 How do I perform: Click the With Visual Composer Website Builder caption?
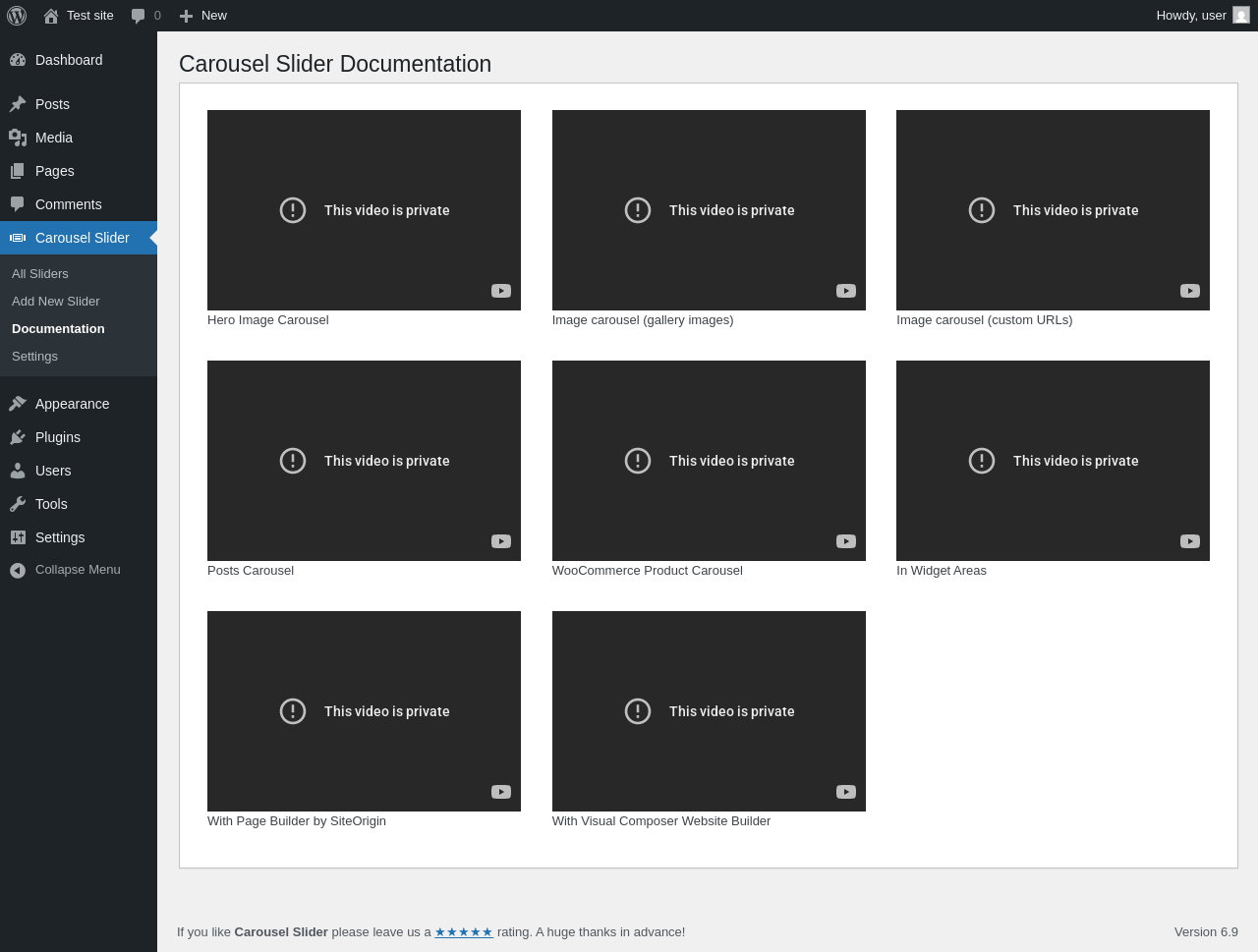(x=661, y=821)
